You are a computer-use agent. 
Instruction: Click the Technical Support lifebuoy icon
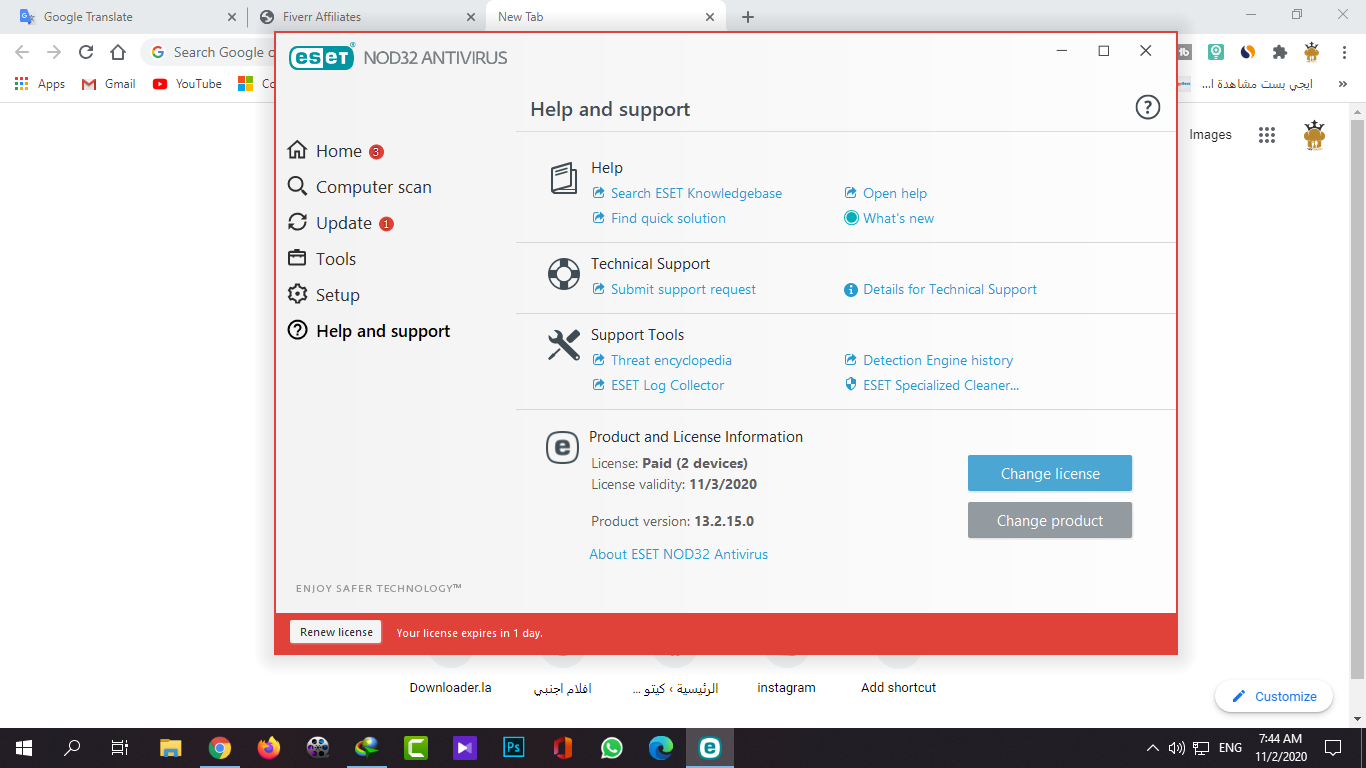pyautogui.click(x=564, y=274)
